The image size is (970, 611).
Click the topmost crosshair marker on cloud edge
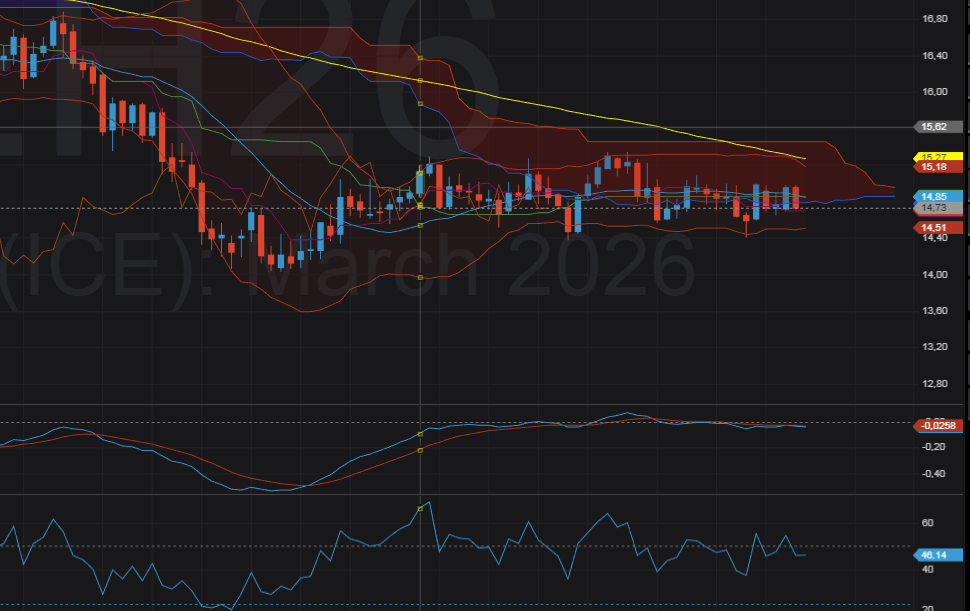pyautogui.click(x=420, y=58)
